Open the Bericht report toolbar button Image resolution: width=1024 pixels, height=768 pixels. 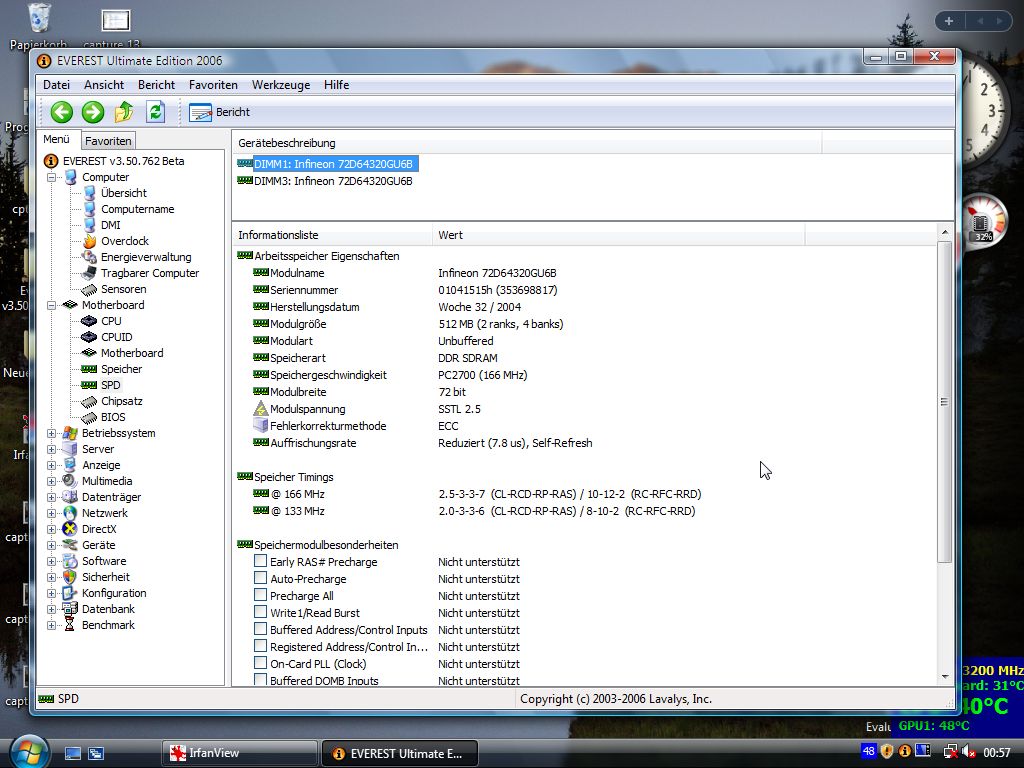point(219,112)
